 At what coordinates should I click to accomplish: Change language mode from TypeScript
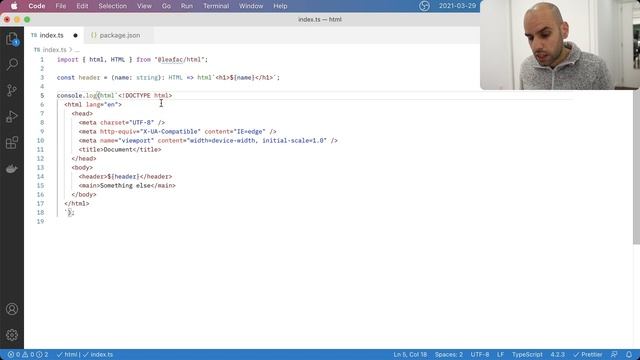click(527, 355)
